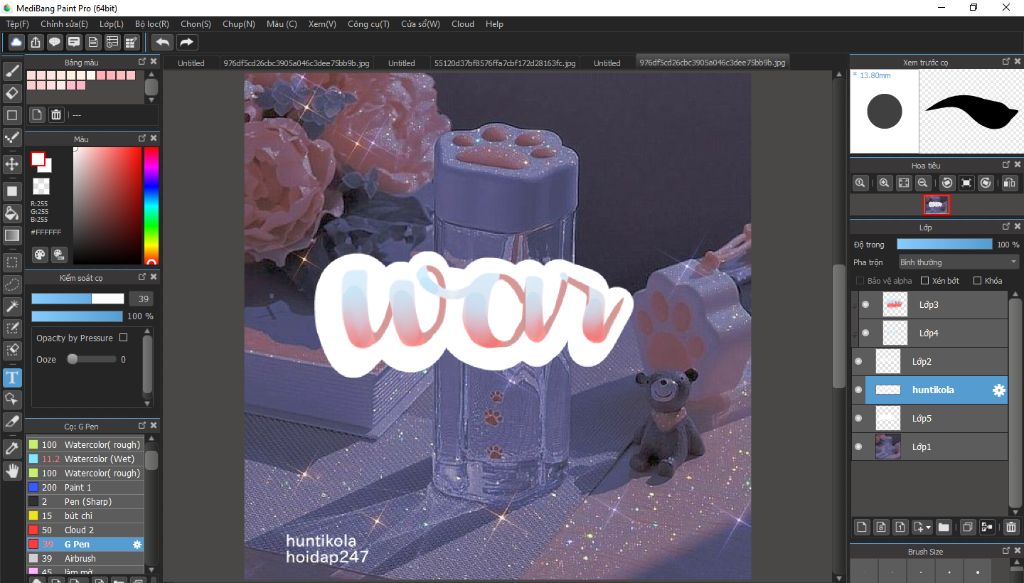1024x583 pixels.
Task: Toggle Bảo vệ alpha checkbox
Action: (859, 281)
